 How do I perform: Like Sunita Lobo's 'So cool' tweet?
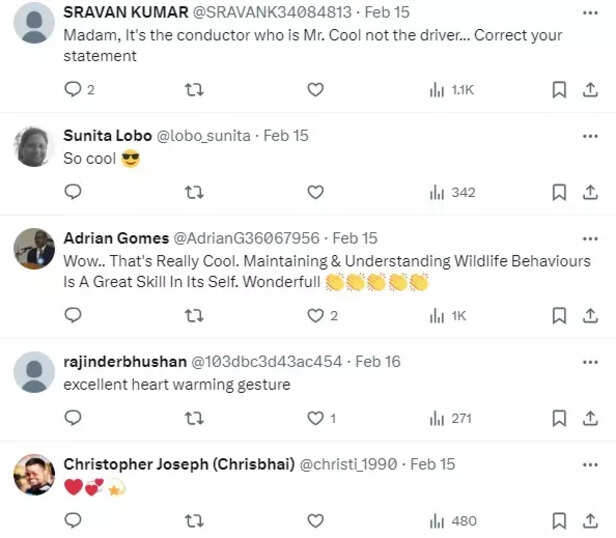[315, 192]
